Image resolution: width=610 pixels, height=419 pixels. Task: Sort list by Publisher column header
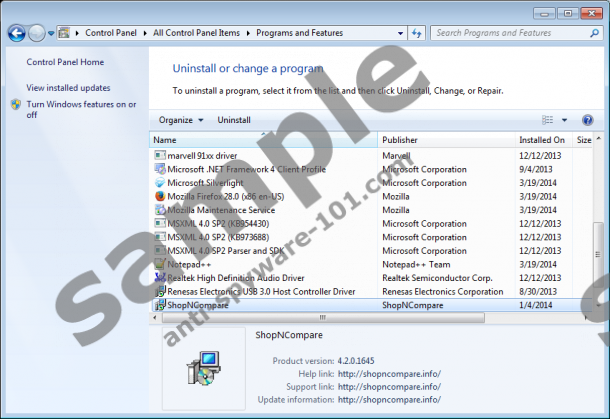(x=446, y=140)
